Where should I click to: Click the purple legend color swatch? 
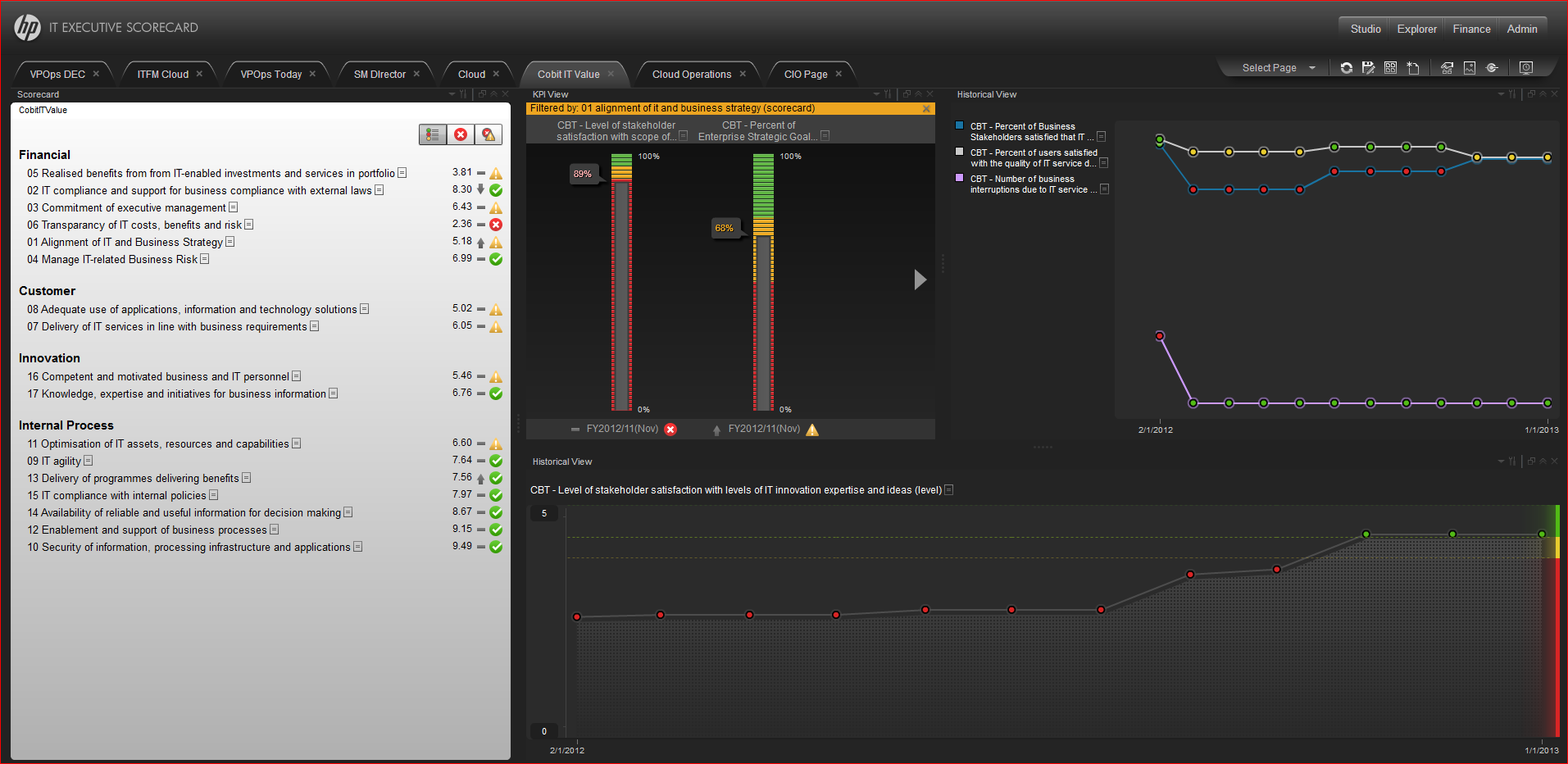[x=960, y=178]
